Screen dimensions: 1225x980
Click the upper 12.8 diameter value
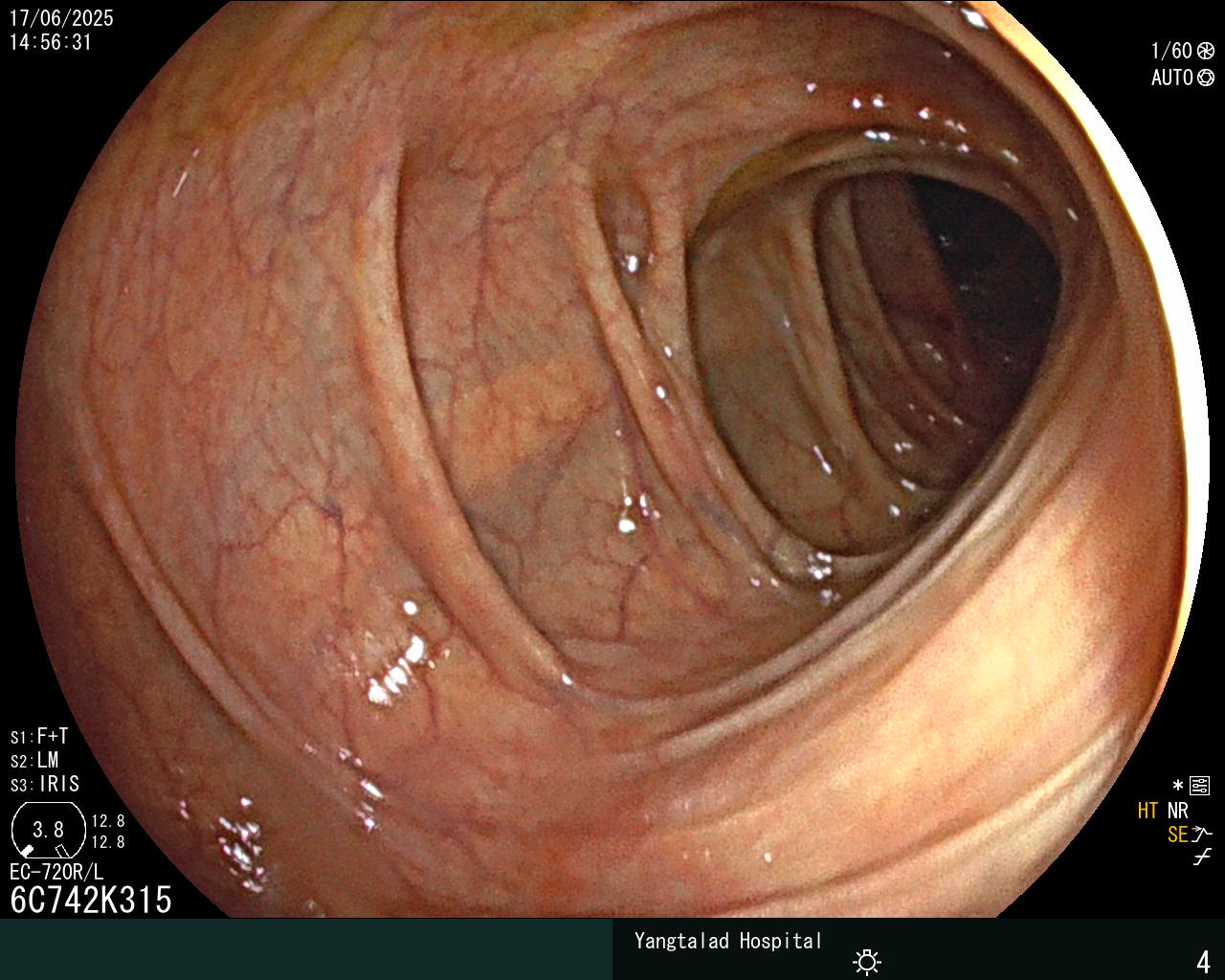pos(108,821)
